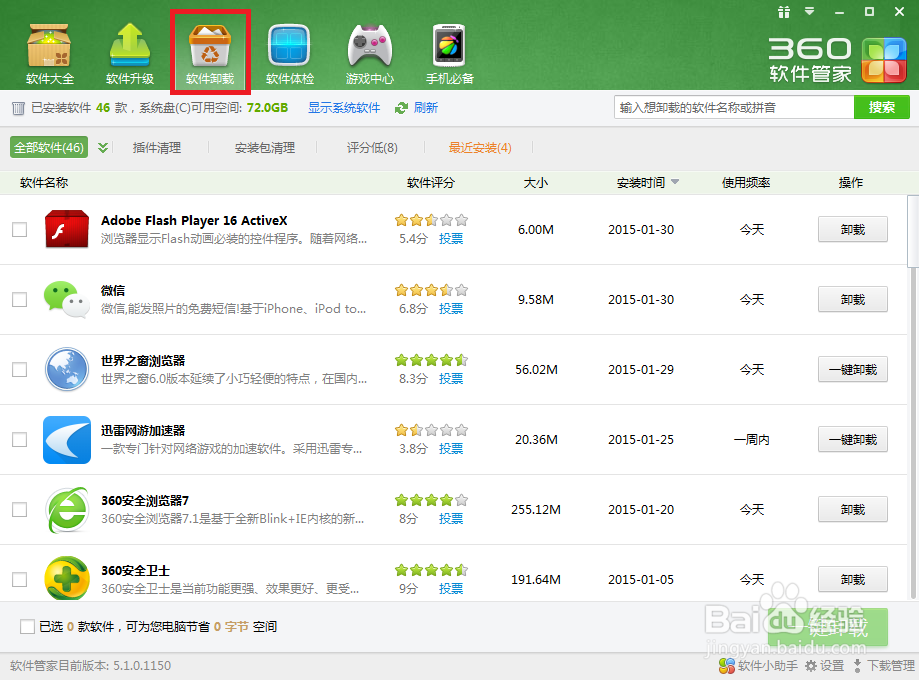Click 投票 vote link for Adobe Flash Player
Viewport: 919px width, 680px height.
[451, 239]
